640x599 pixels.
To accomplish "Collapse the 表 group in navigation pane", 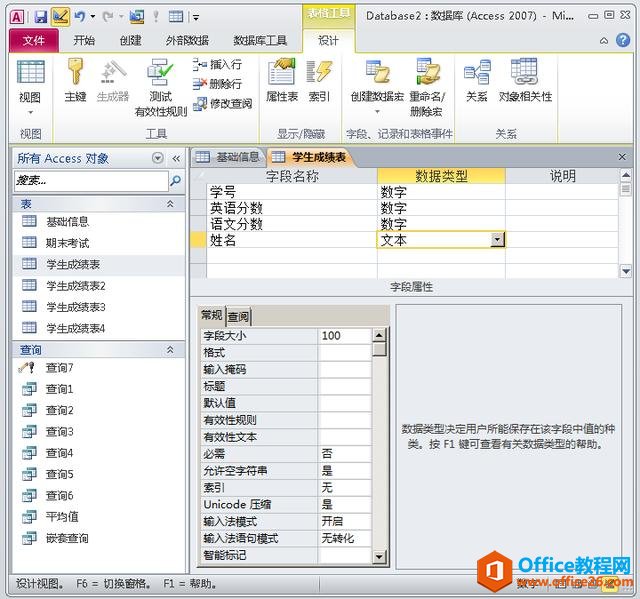I will 170,204.
